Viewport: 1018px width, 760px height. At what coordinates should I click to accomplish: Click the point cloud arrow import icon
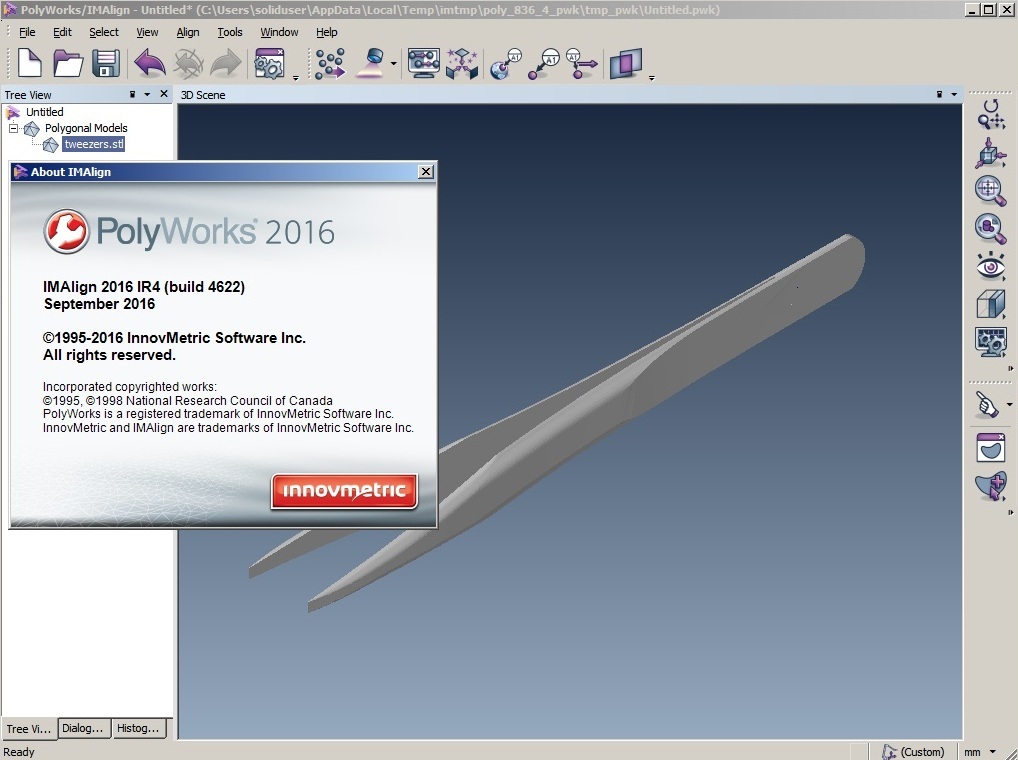(x=330, y=64)
